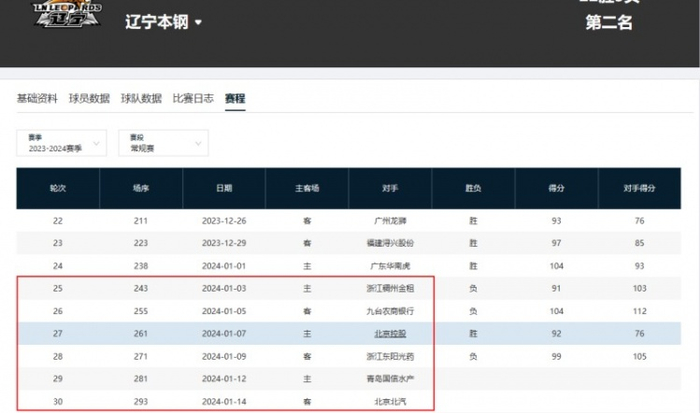The image size is (700, 413).
Task: Click opponent 福建浔兴股份 in round 23
Action: (x=390, y=243)
